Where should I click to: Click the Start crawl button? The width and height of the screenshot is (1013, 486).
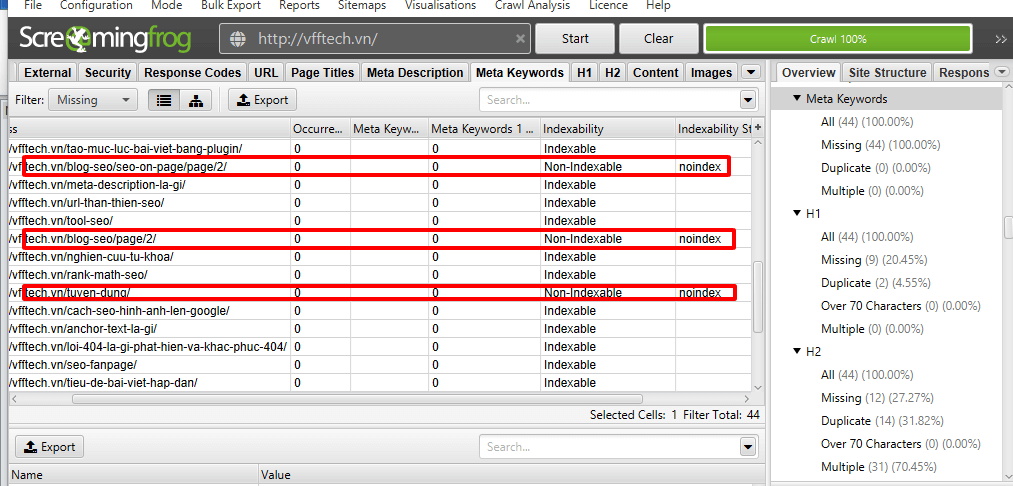pyautogui.click(x=574, y=39)
